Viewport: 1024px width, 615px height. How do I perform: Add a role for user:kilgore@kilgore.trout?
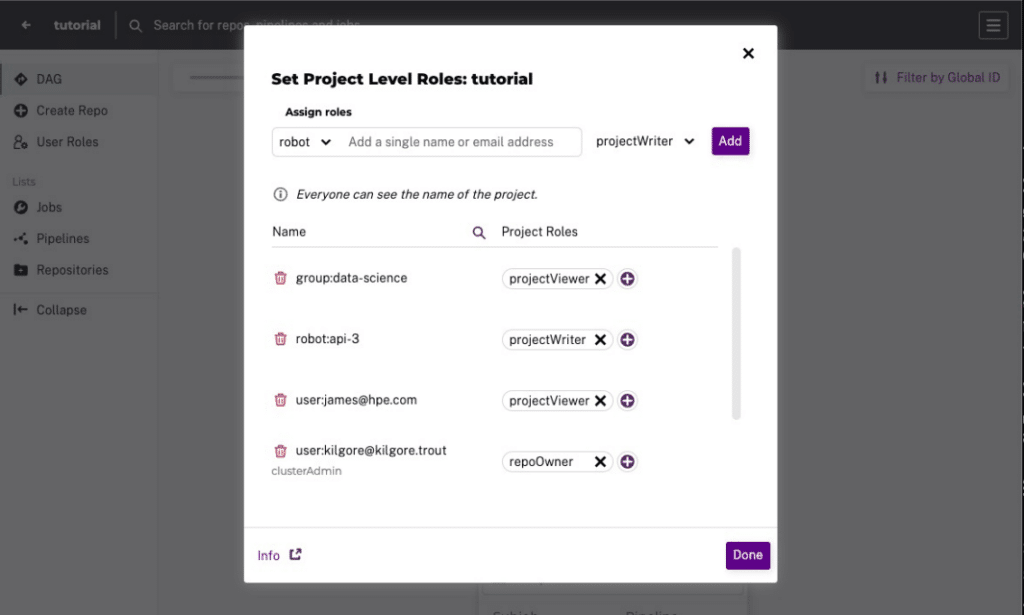(627, 462)
